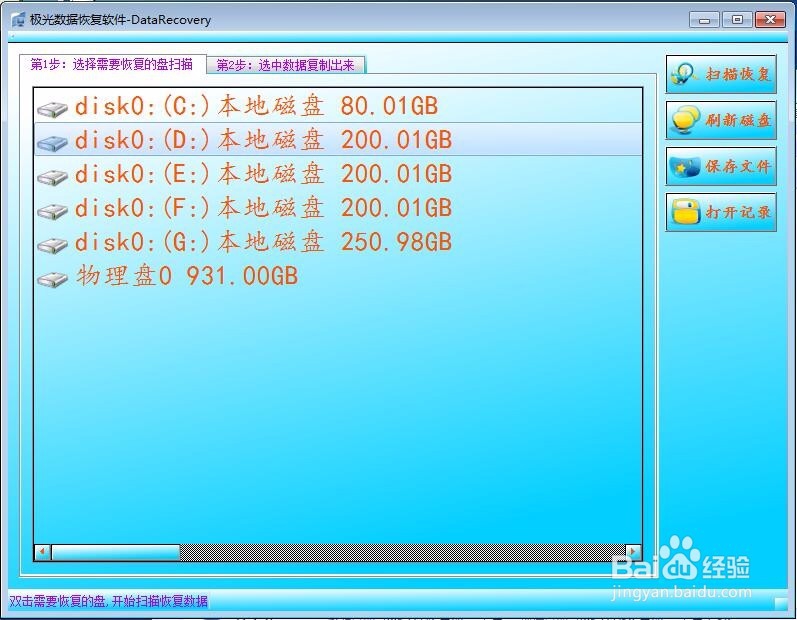Close the DataRecovery window

771,20
